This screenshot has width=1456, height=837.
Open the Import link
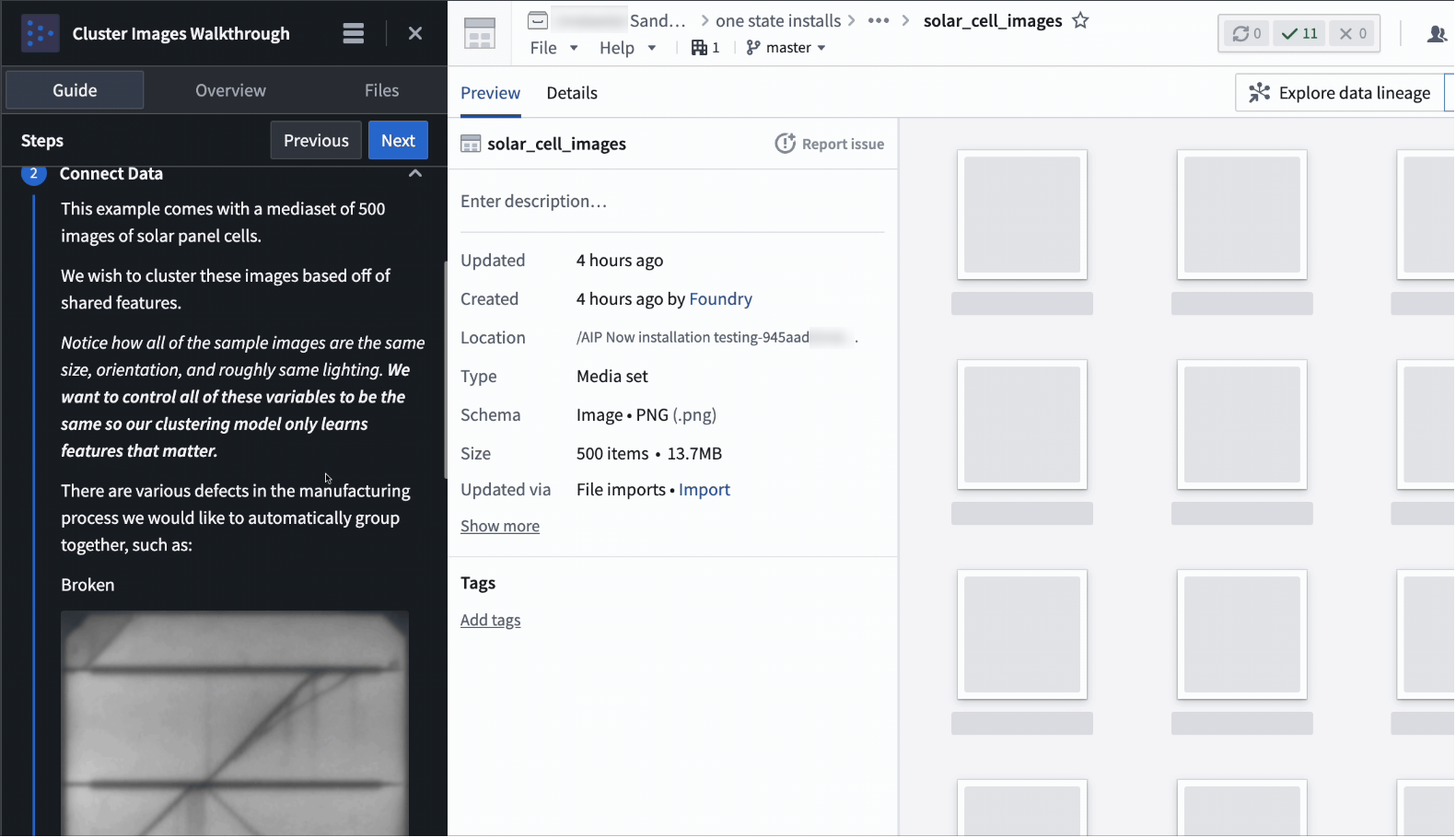tap(705, 489)
